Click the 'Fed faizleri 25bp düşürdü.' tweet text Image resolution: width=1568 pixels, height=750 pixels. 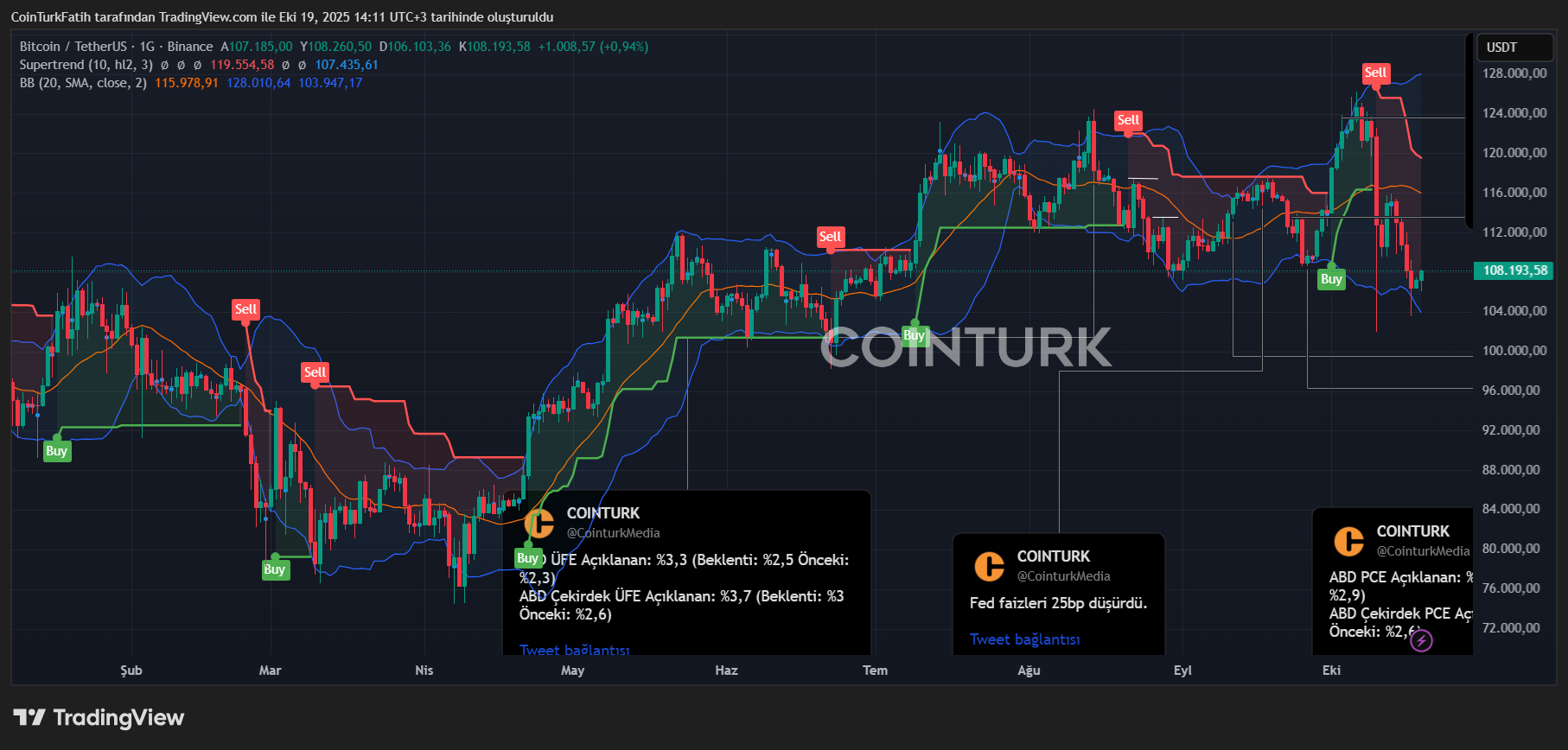click(1058, 603)
